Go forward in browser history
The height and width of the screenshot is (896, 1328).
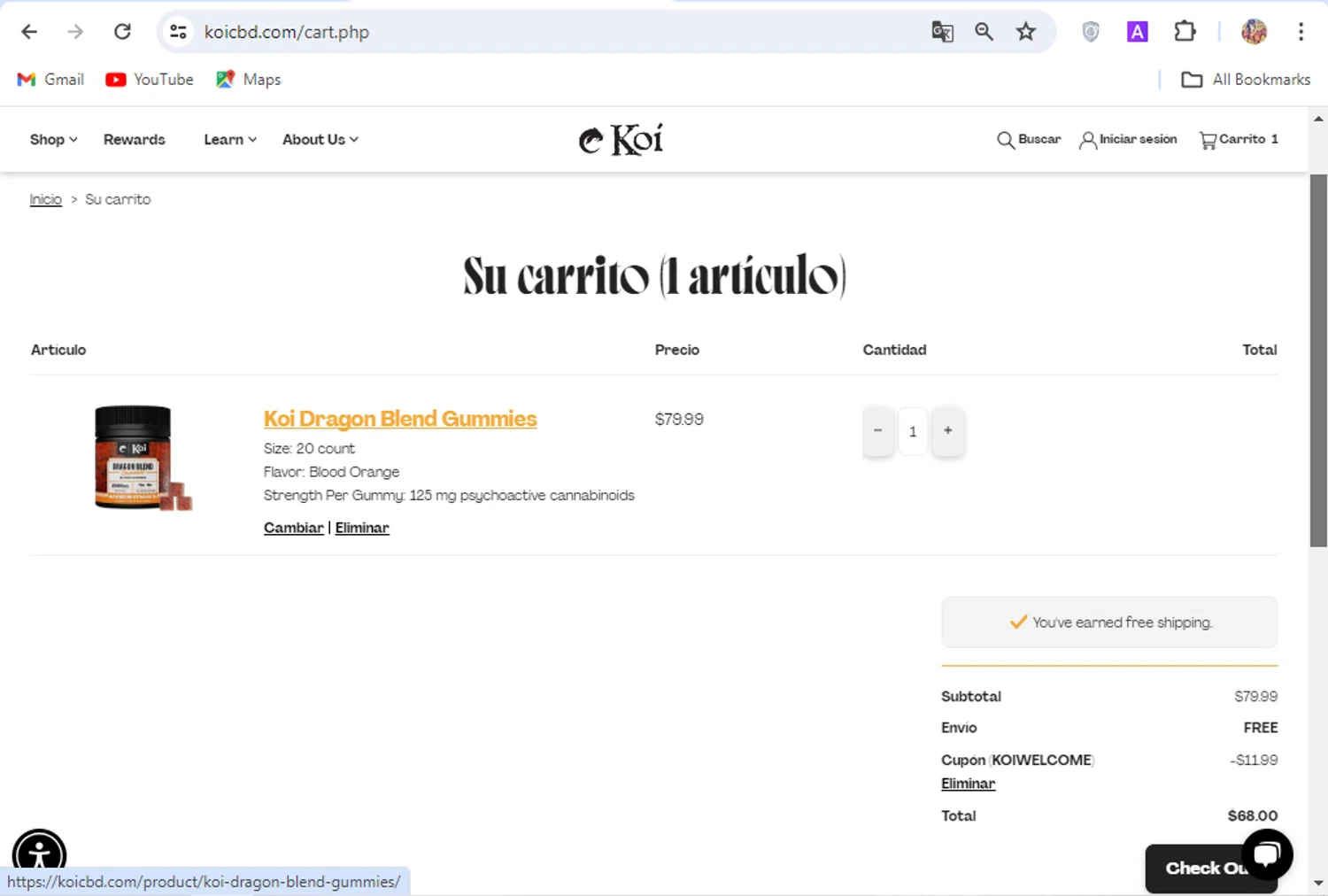click(x=75, y=32)
